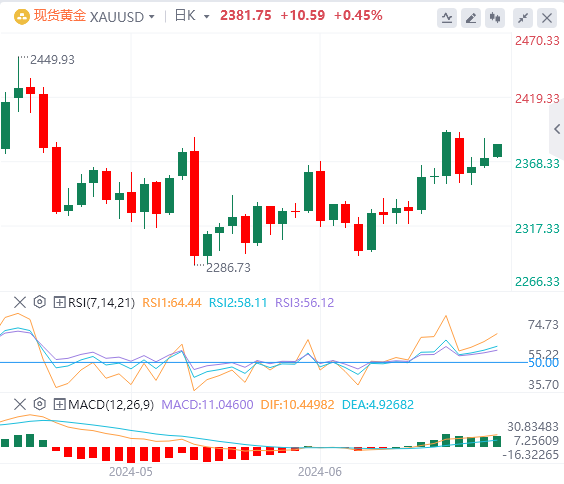Close the chart with top X
Screen dimensions: 564x484
[x=547, y=18]
